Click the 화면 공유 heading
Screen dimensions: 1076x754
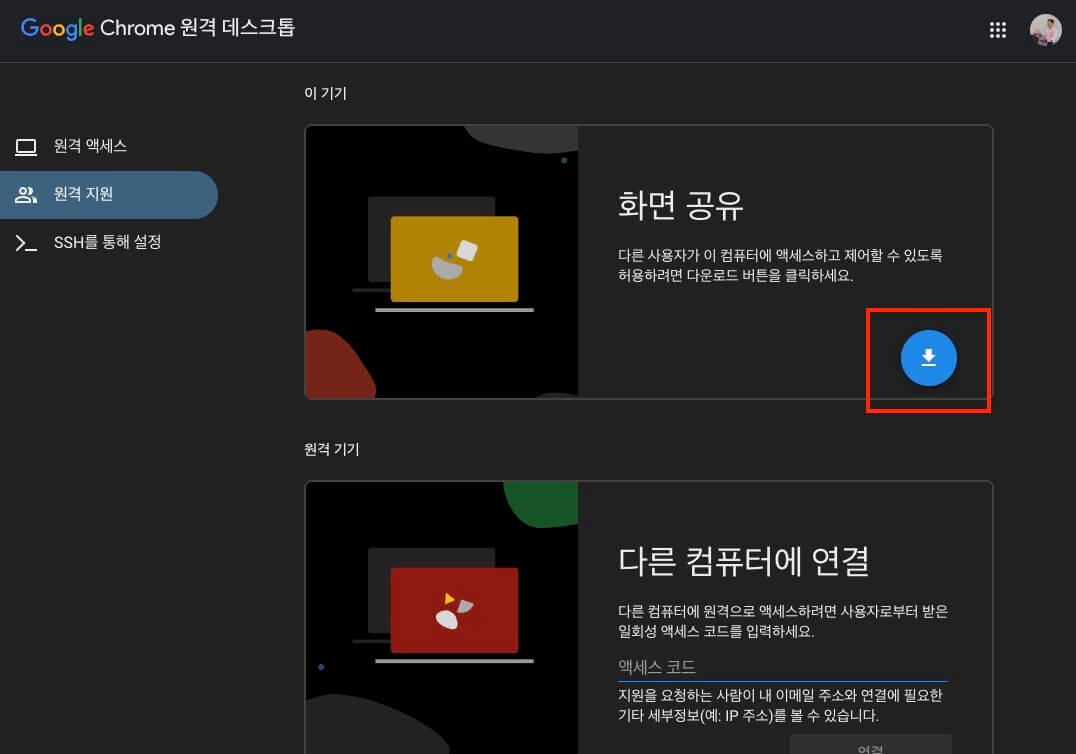point(680,206)
